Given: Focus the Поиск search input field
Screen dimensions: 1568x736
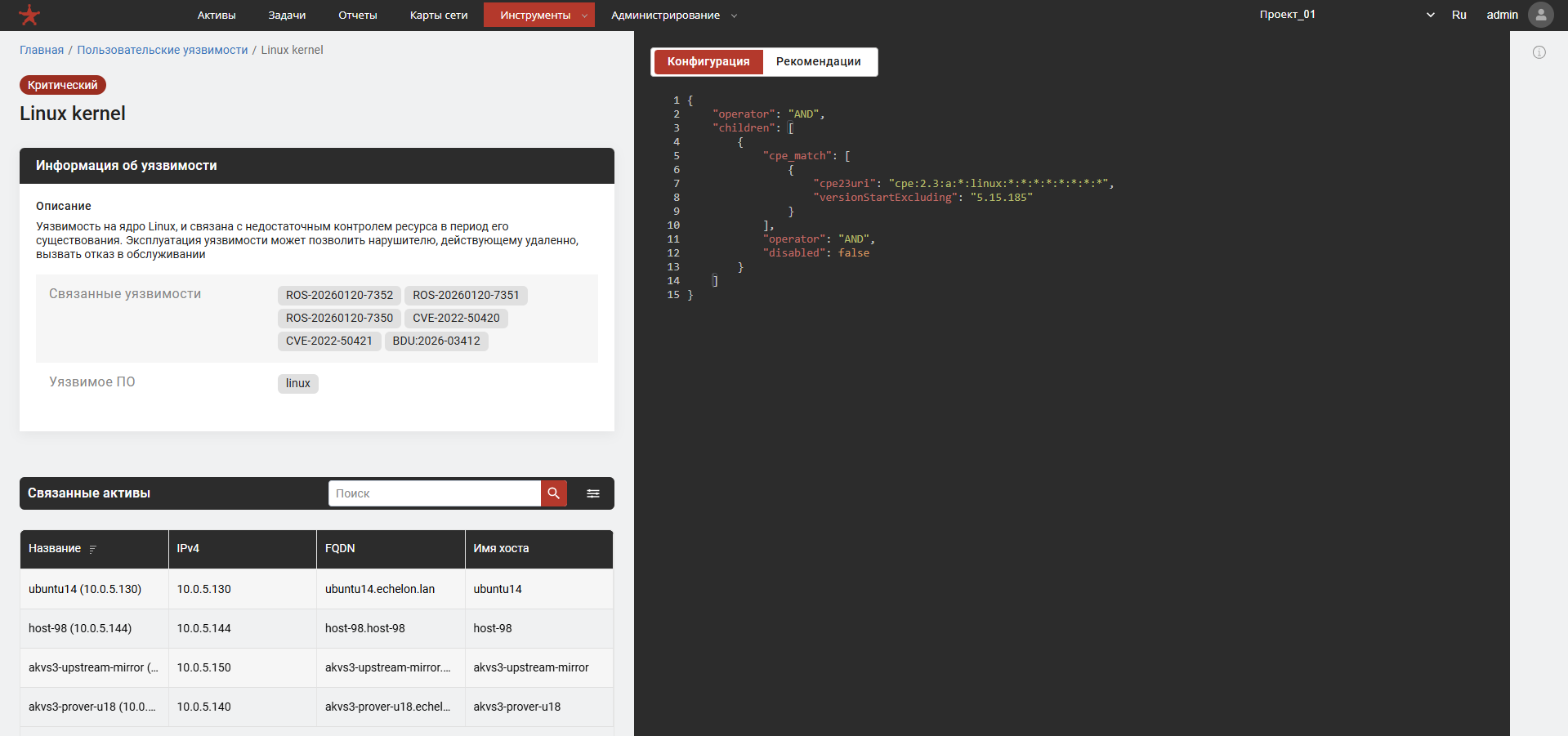Looking at the screenshot, I should point(435,493).
